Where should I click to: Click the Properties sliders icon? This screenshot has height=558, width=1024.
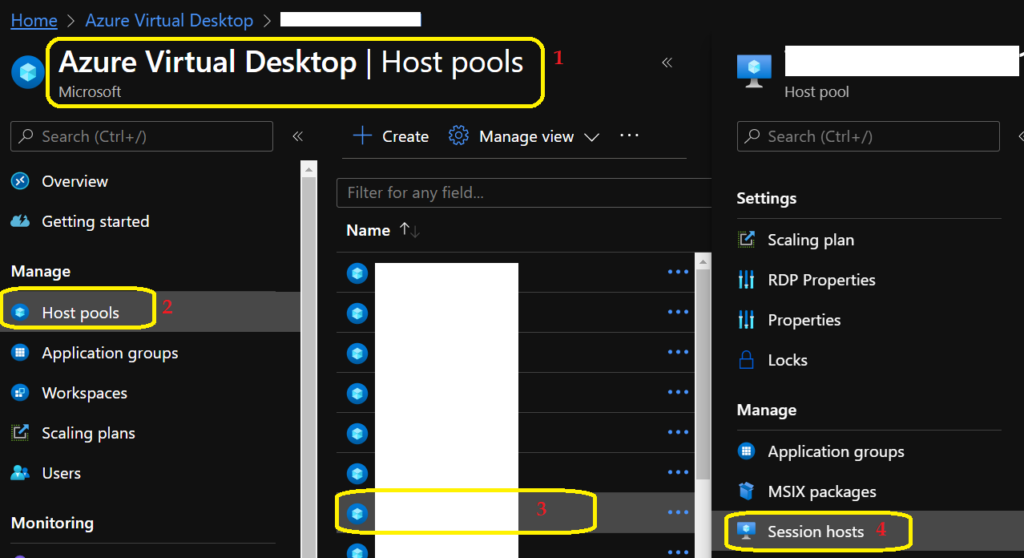coord(746,320)
